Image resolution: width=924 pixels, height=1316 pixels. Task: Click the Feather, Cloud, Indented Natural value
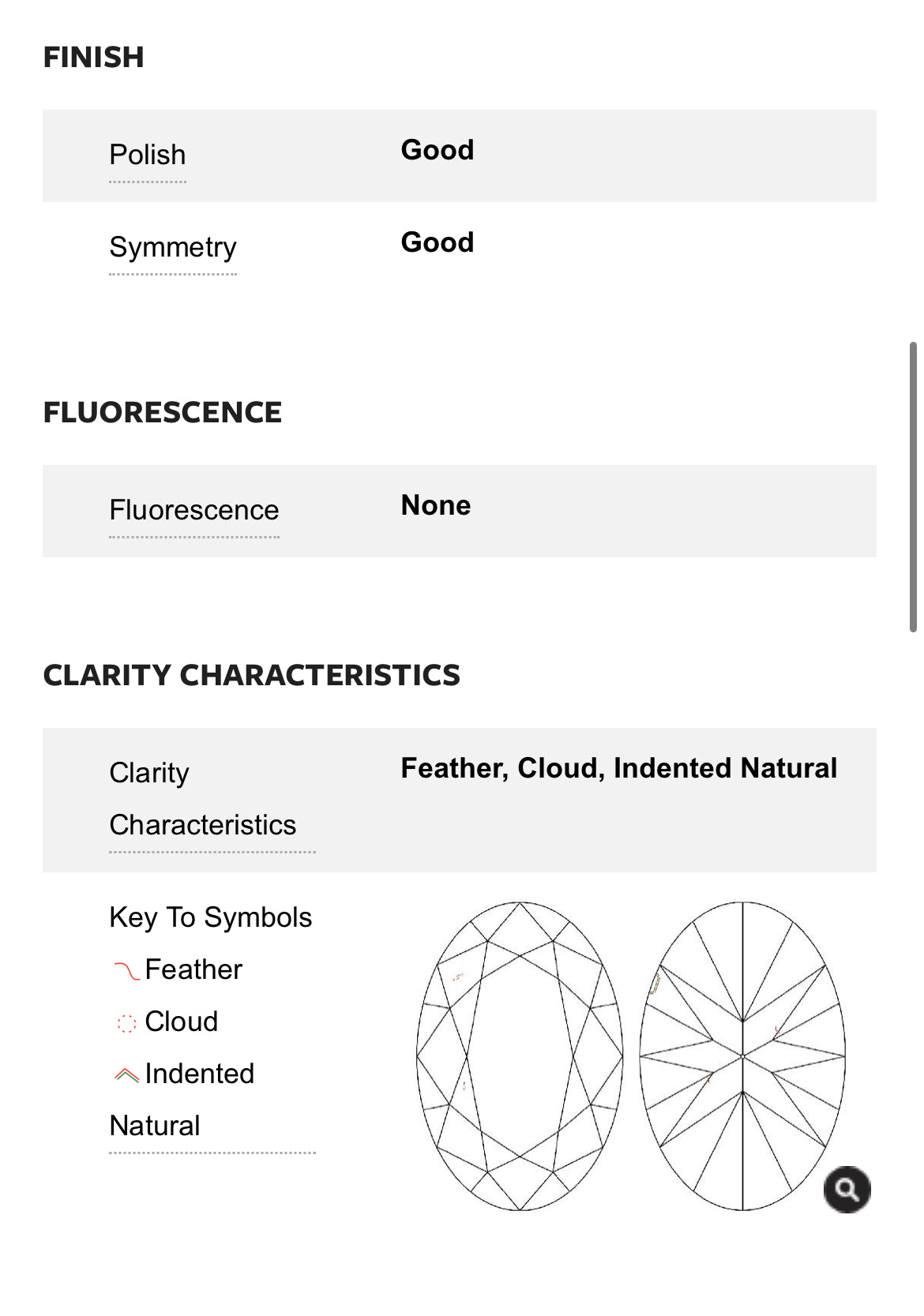click(618, 768)
